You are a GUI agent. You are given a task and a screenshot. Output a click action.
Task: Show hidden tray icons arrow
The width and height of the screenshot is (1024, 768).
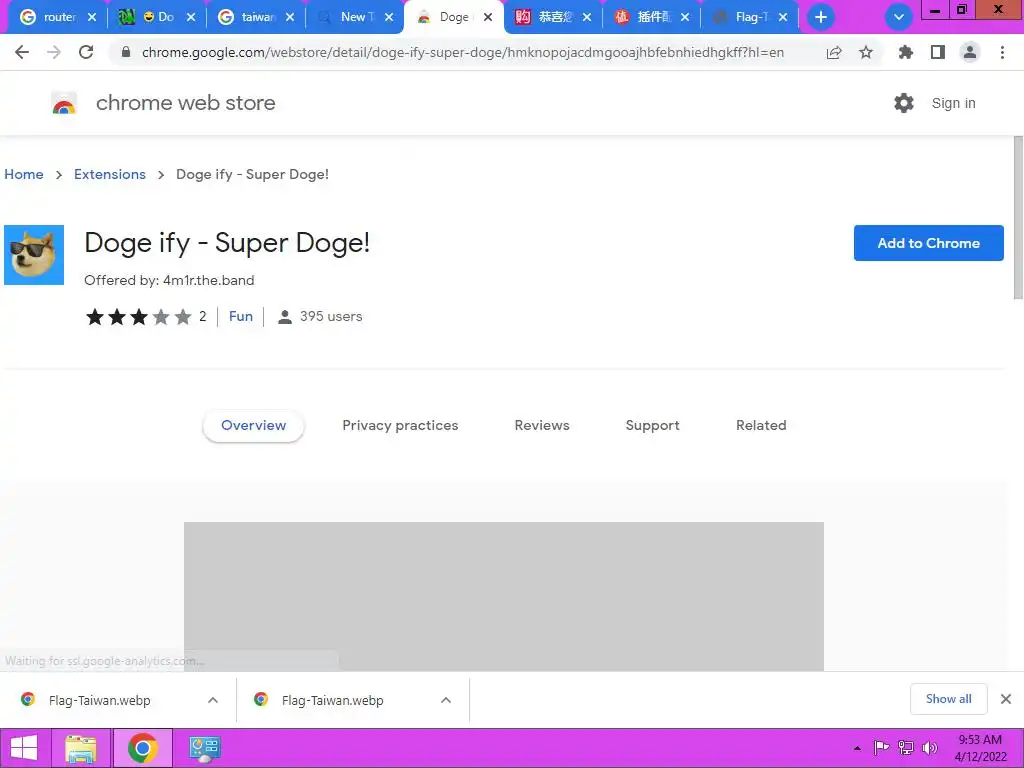pyautogui.click(x=857, y=748)
